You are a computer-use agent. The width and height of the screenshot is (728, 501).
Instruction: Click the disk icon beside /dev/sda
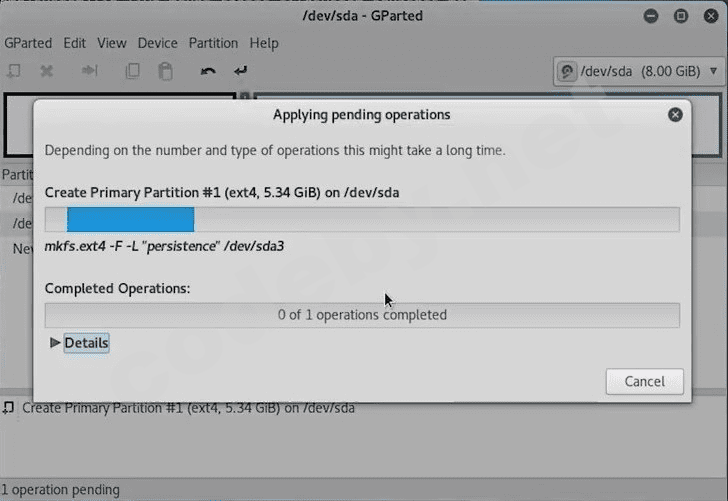click(567, 72)
